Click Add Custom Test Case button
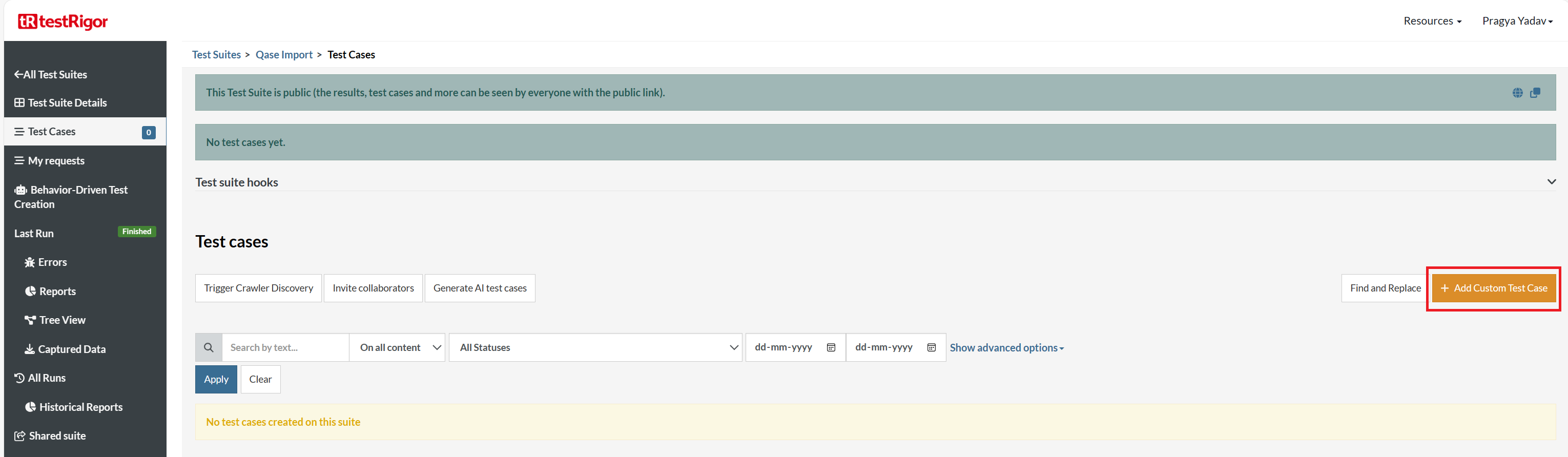Screen dimensions: 1568x457 click(1494, 288)
